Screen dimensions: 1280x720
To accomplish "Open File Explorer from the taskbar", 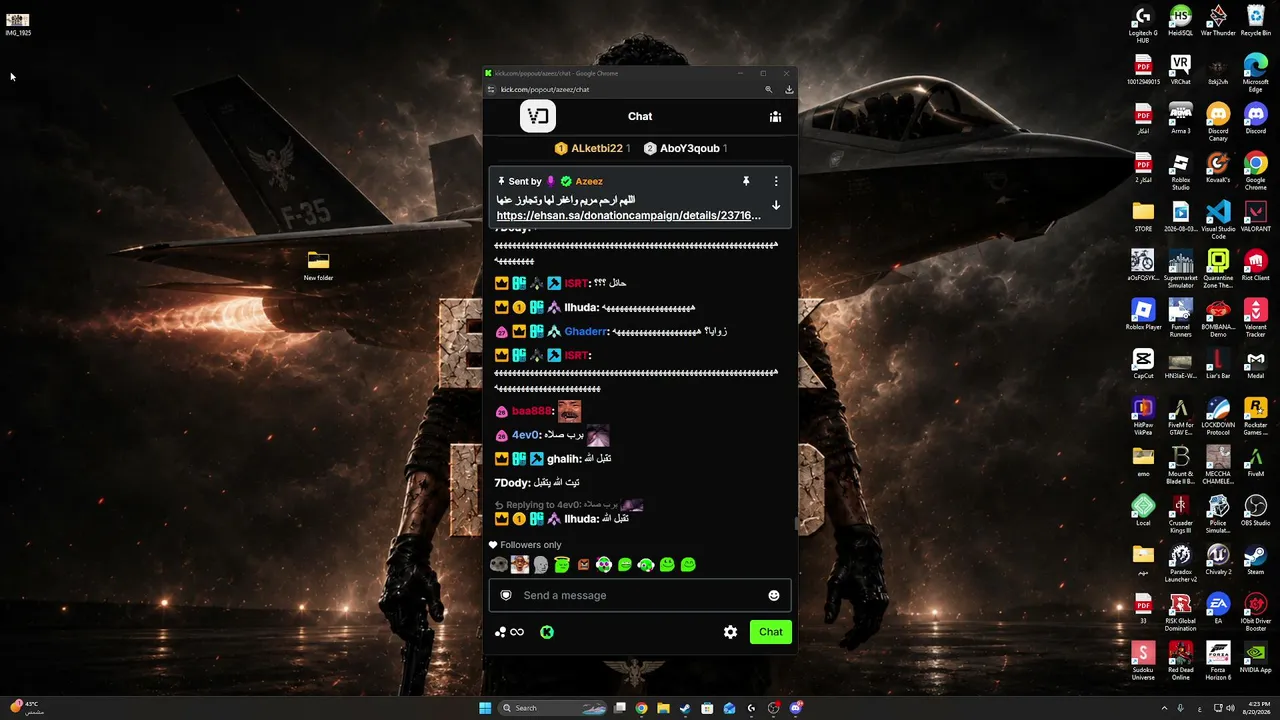I will [663, 708].
